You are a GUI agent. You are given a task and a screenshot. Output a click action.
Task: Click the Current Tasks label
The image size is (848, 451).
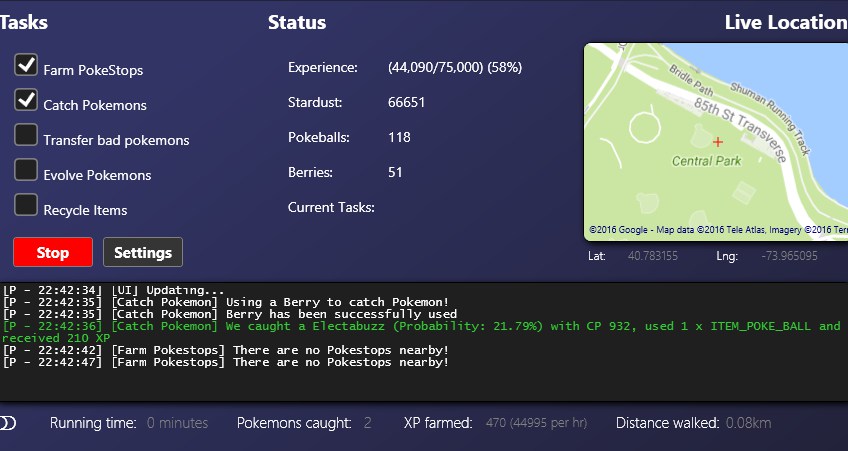[331, 207]
